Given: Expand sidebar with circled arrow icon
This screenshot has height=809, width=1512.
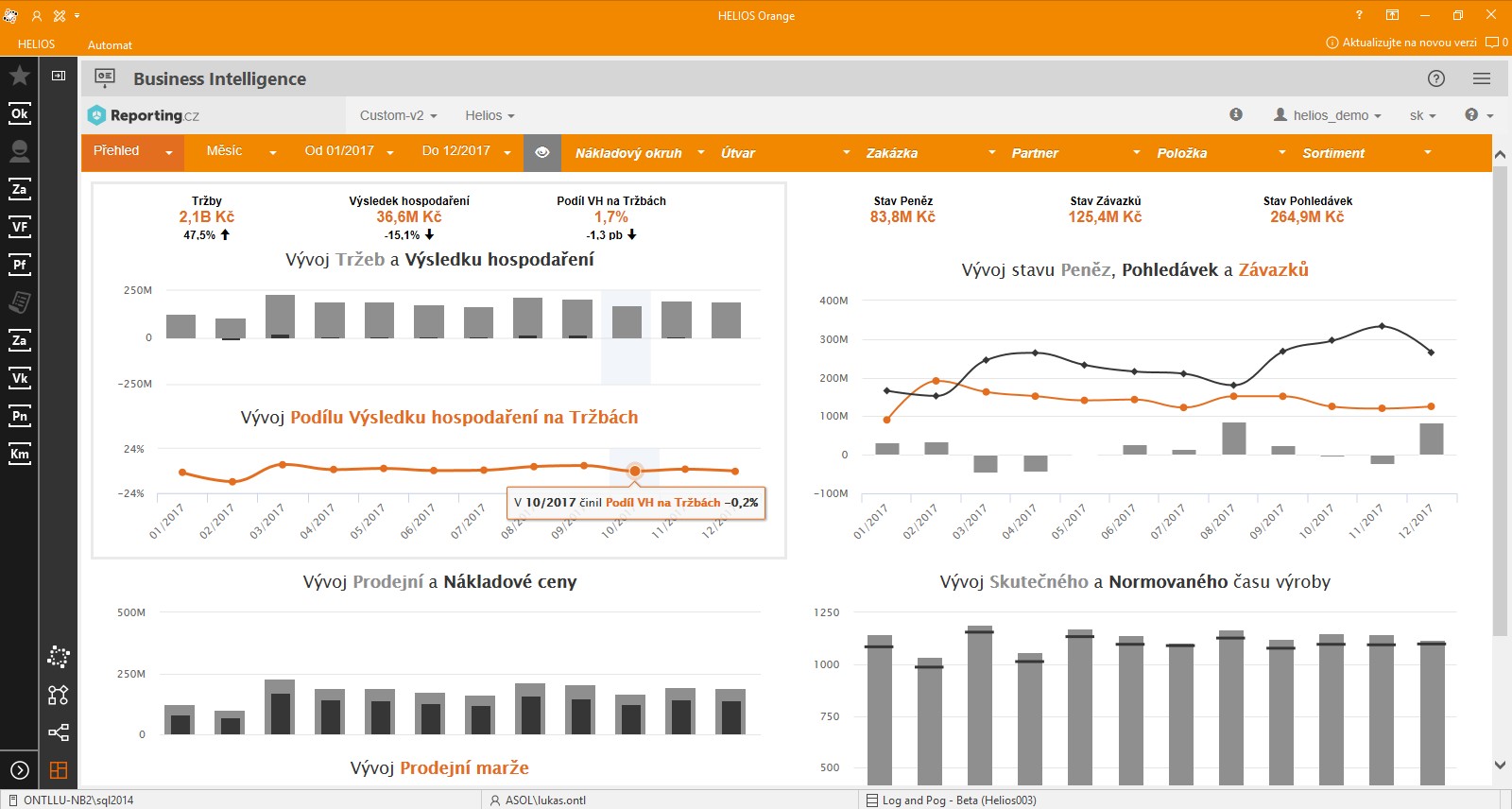Looking at the screenshot, I should click(19, 770).
